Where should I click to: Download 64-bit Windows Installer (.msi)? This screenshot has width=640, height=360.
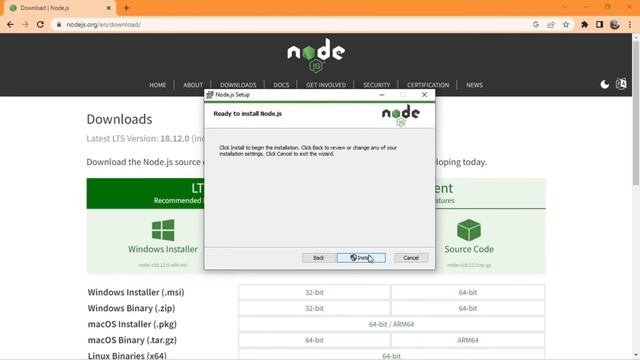(468, 292)
